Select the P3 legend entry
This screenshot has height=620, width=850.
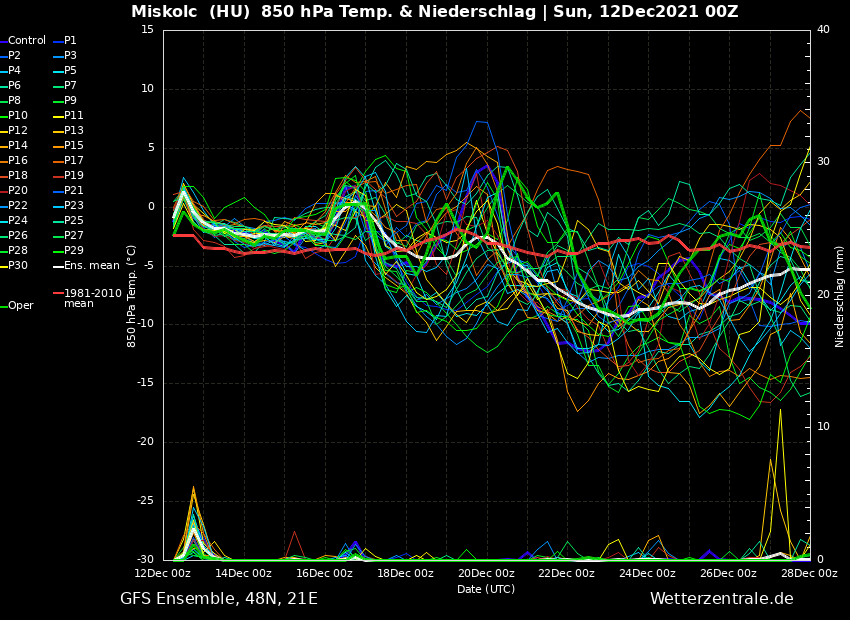click(70, 56)
